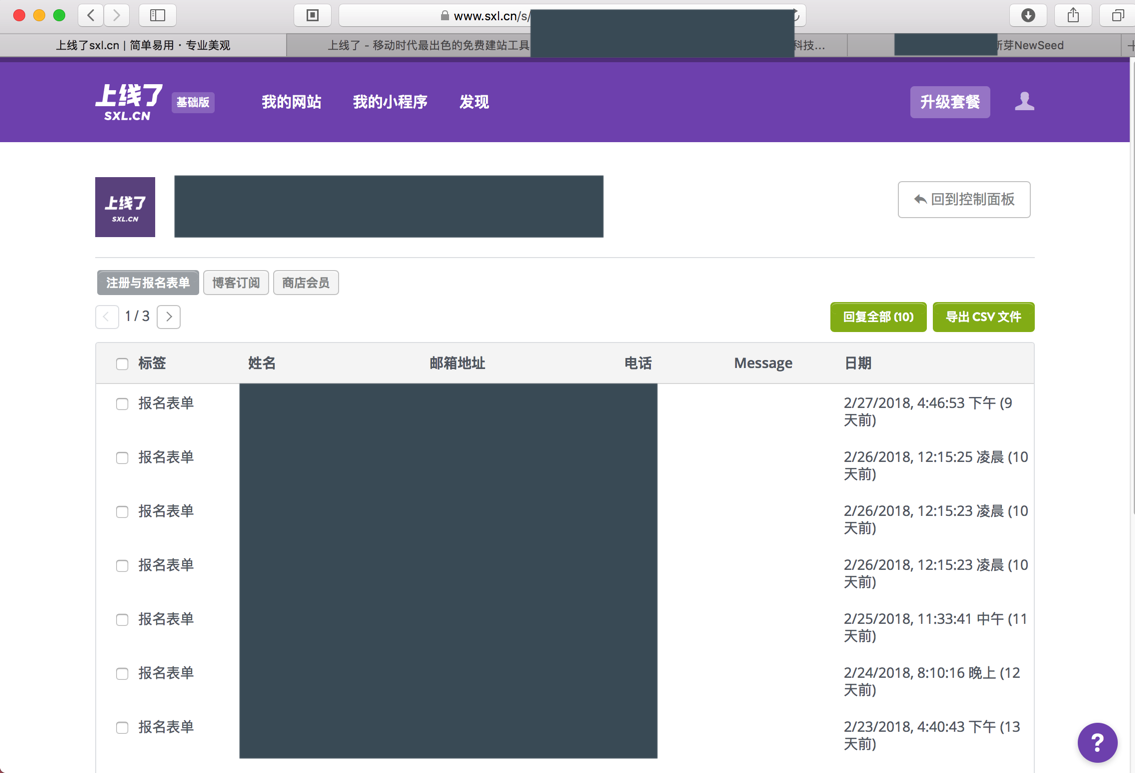Click the Message column header
Screen dimensions: 1135x773
tap(763, 363)
